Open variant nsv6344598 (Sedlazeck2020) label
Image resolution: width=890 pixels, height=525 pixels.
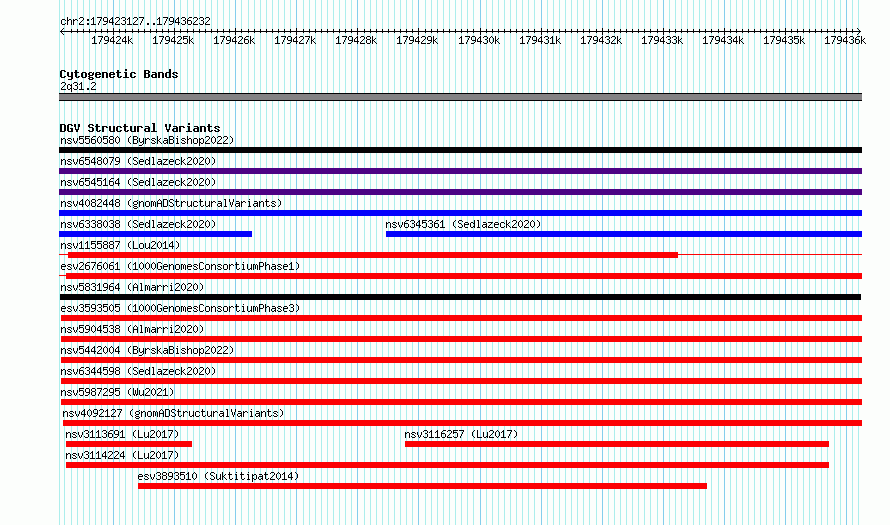click(x=138, y=371)
